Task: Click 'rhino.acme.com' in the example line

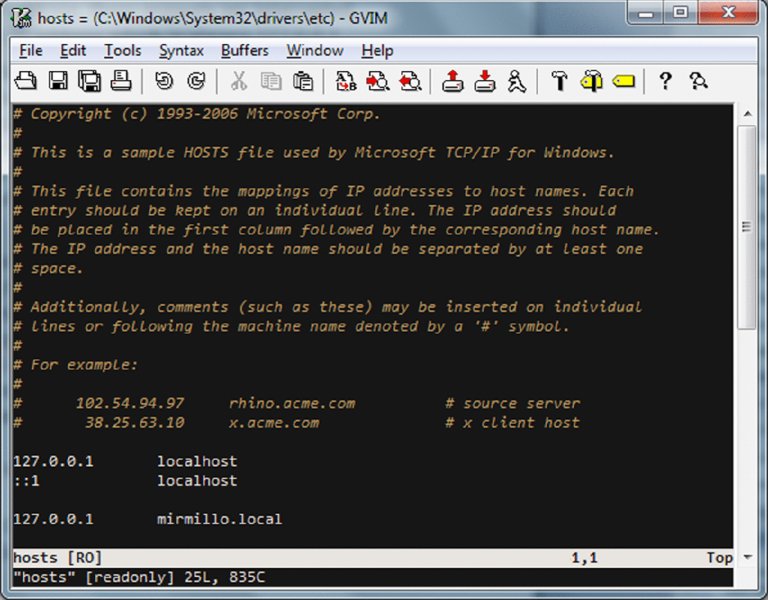Action: [x=292, y=404]
